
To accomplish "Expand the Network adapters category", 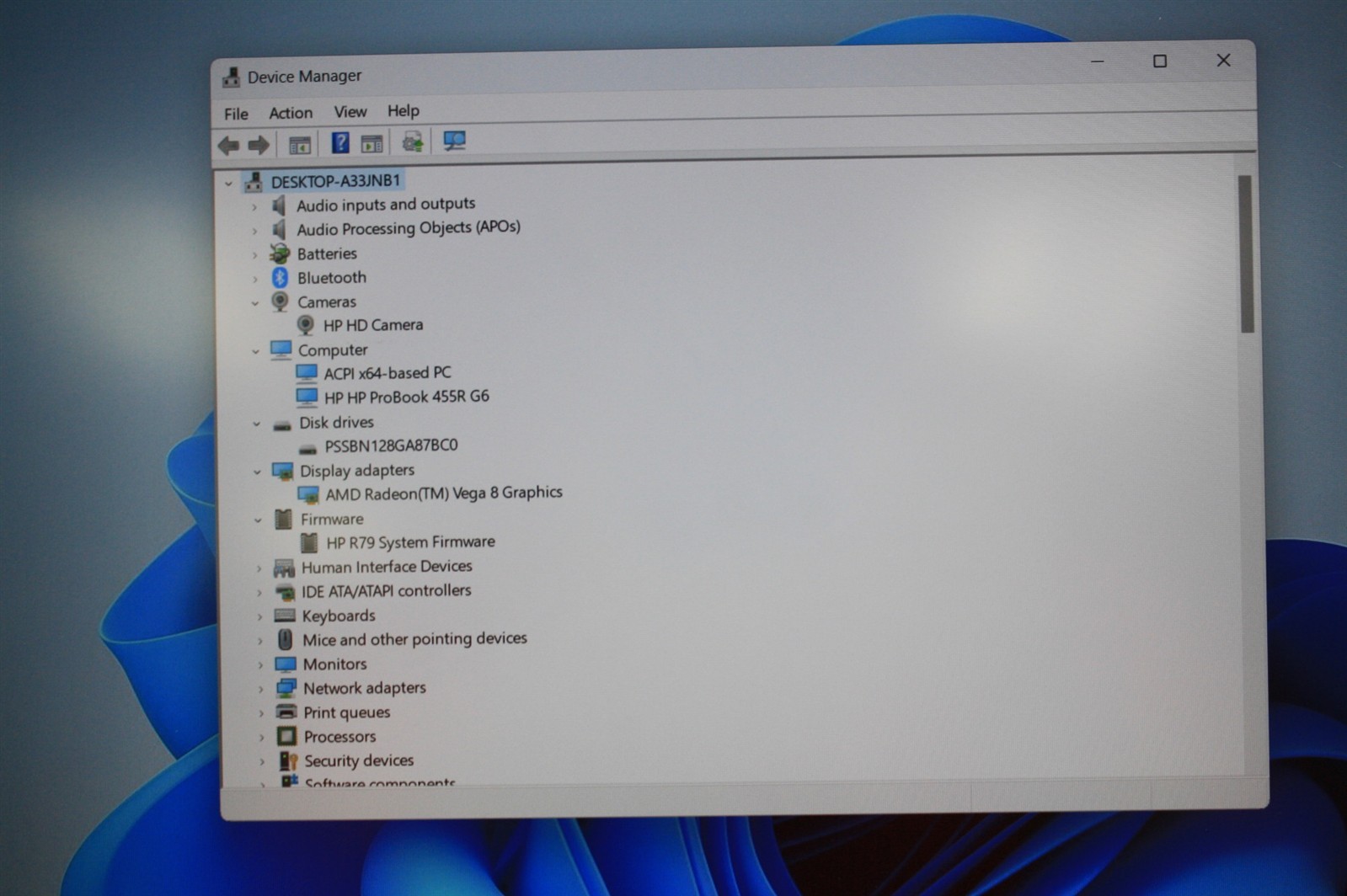I will click(260, 690).
